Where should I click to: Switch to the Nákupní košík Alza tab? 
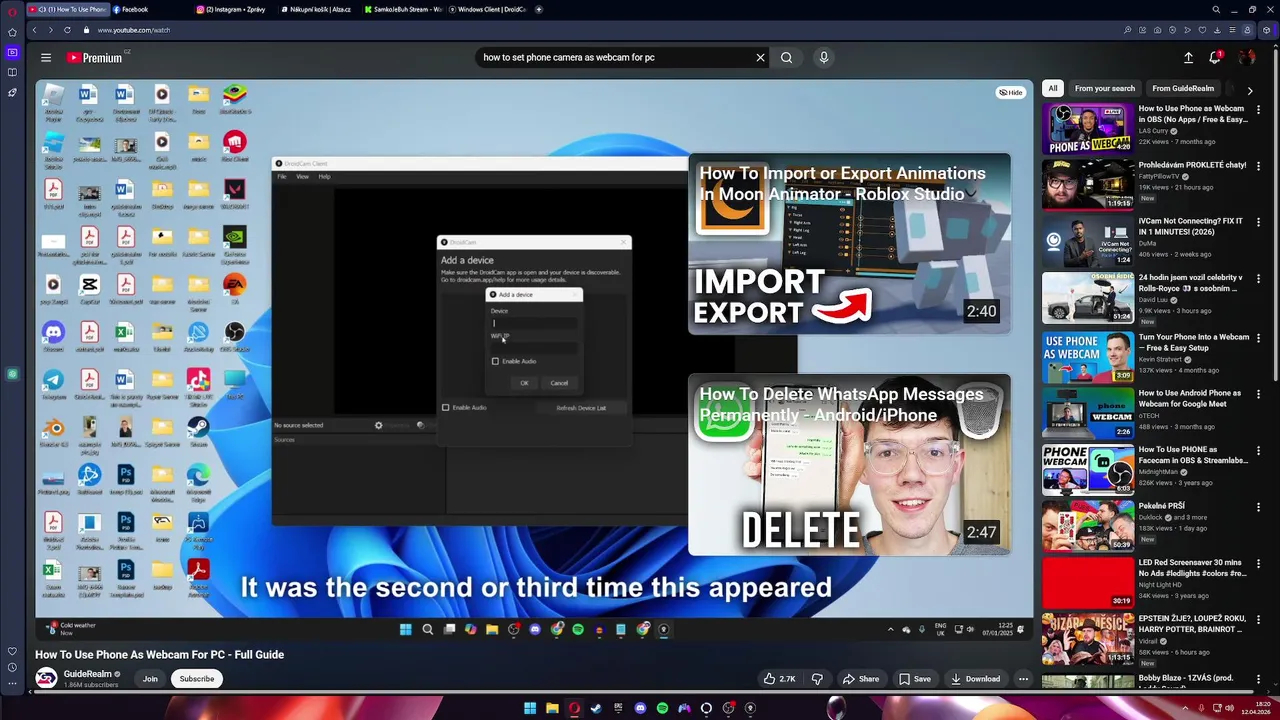pyautogui.click(x=320, y=10)
